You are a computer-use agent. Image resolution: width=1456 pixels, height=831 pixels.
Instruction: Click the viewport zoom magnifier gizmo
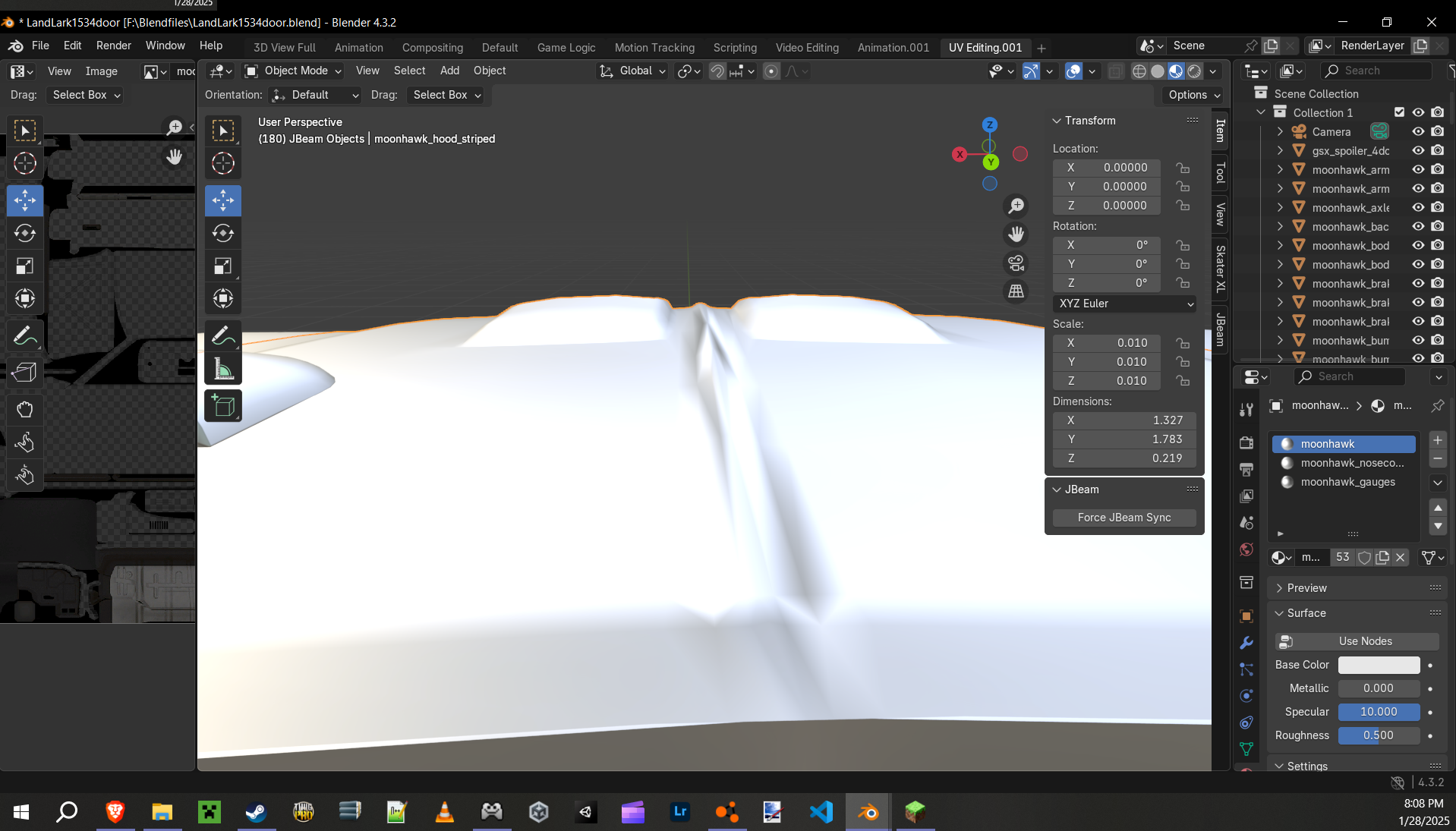pyautogui.click(x=1016, y=206)
